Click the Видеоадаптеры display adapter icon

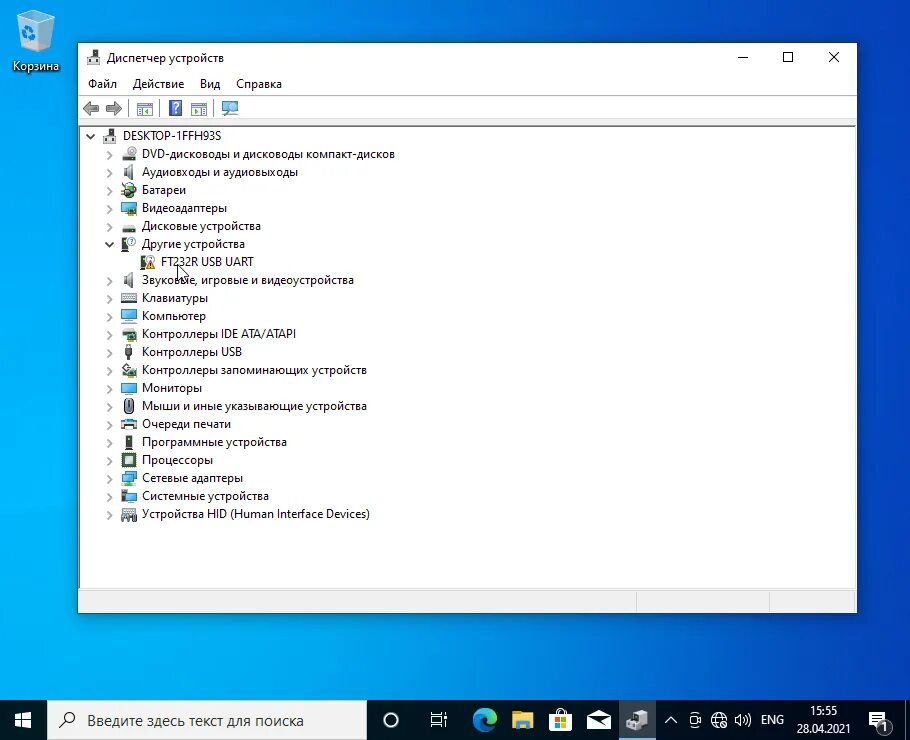pyautogui.click(x=129, y=208)
